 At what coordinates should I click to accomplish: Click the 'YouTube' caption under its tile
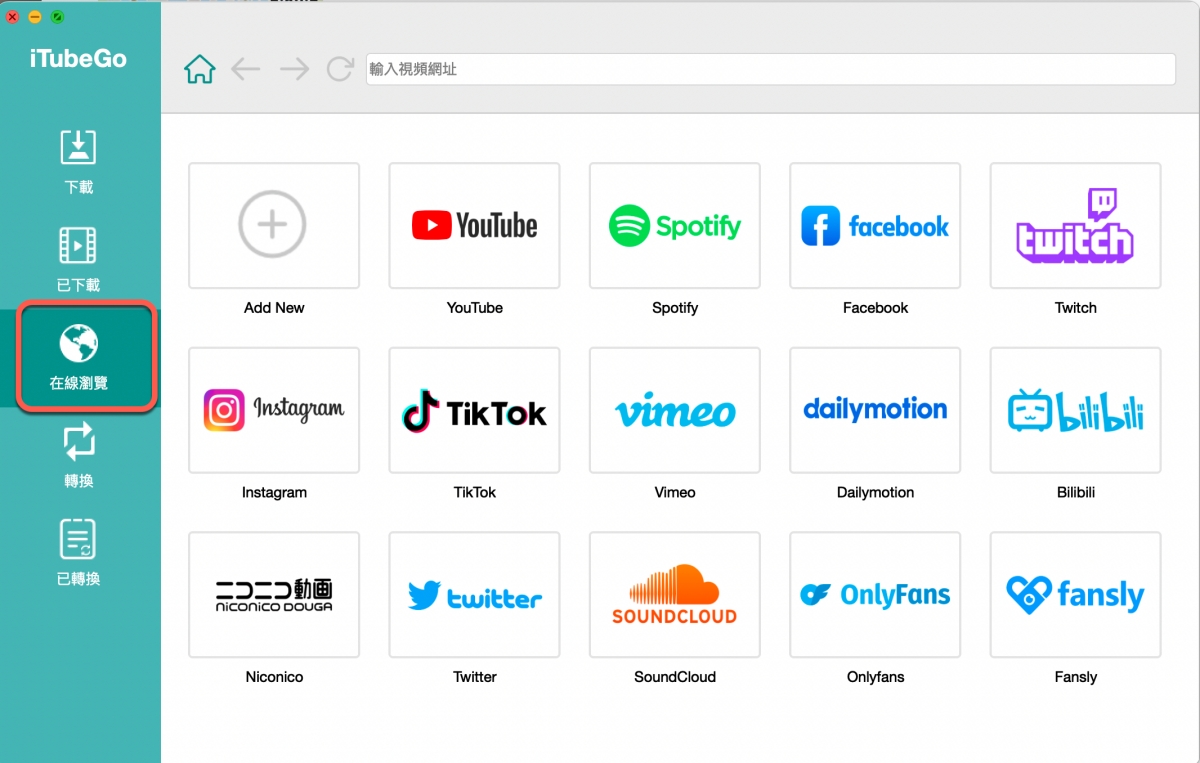click(474, 308)
